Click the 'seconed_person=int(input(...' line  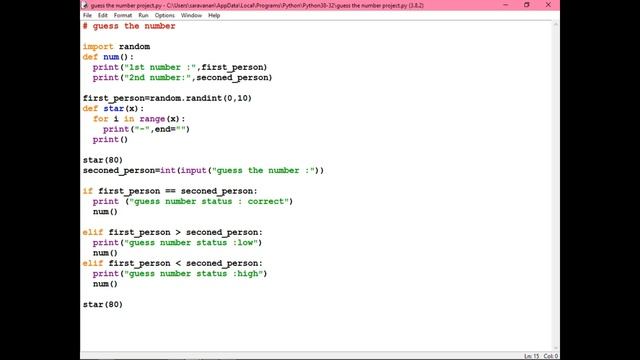(x=203, y=170)
